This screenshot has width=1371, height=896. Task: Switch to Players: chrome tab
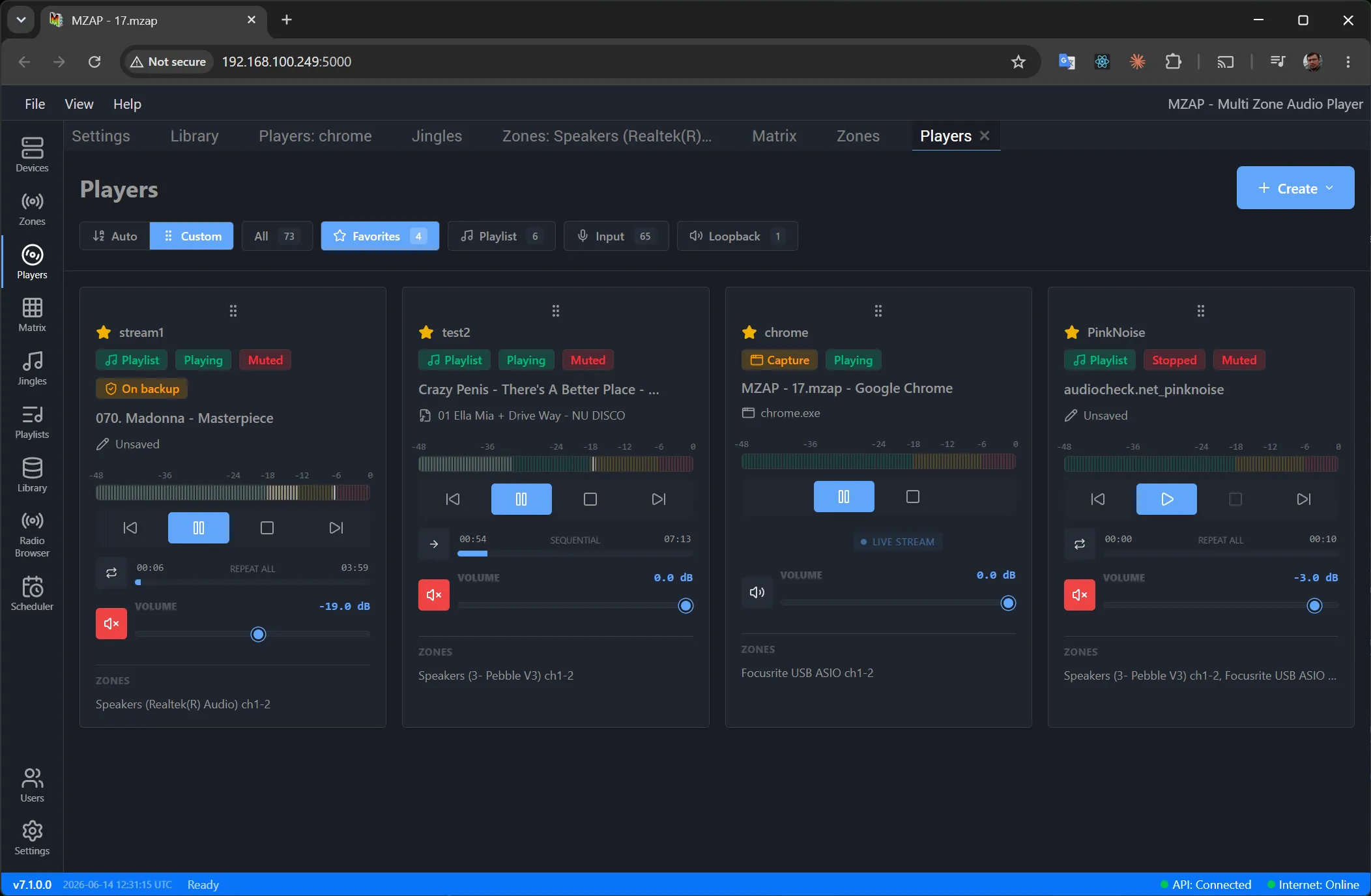(x=315, y=136)
